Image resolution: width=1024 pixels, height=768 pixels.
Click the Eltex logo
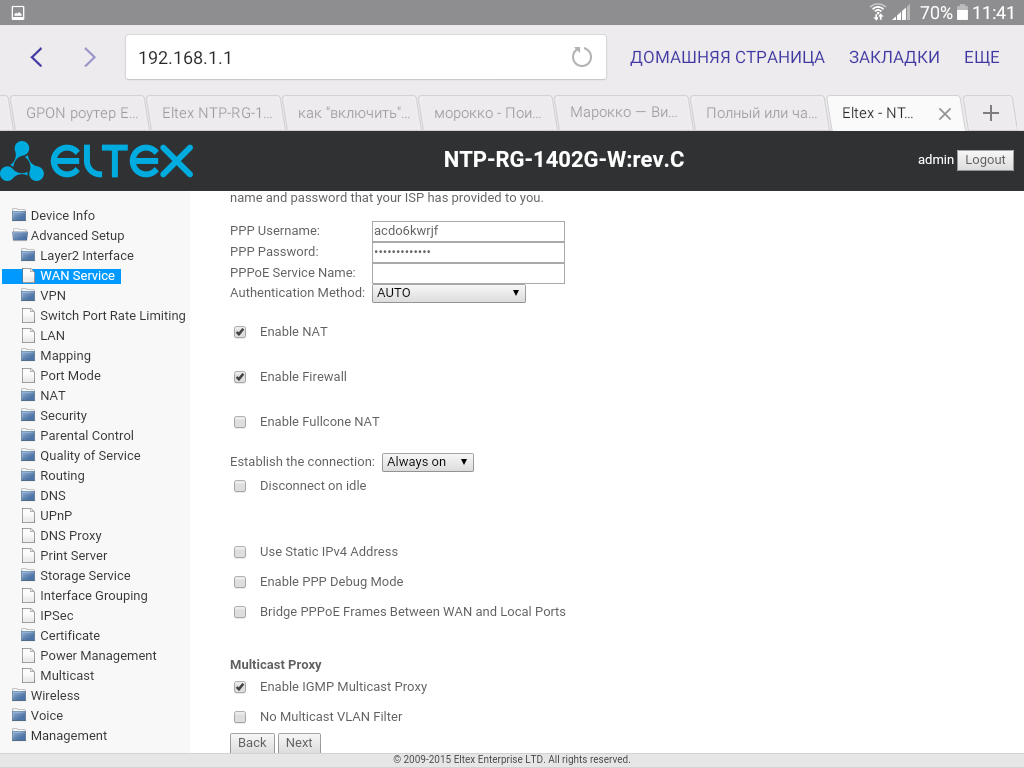(x=97, y=161)
